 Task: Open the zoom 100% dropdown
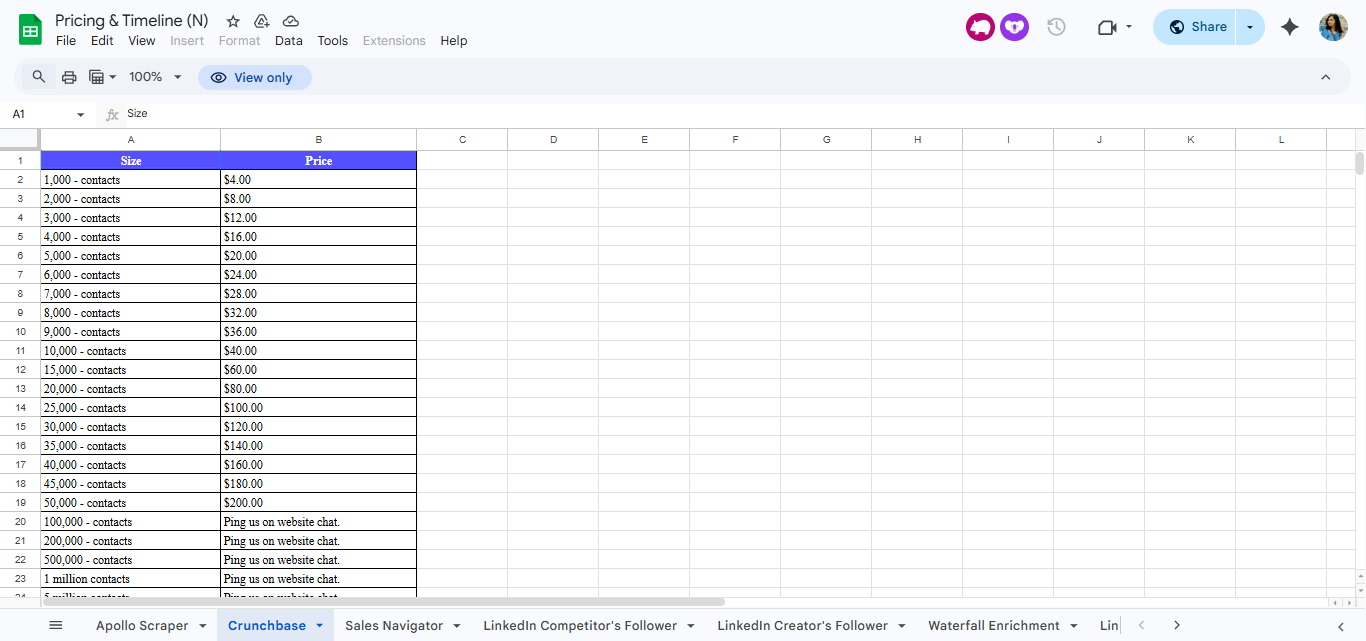click(156, 77)
